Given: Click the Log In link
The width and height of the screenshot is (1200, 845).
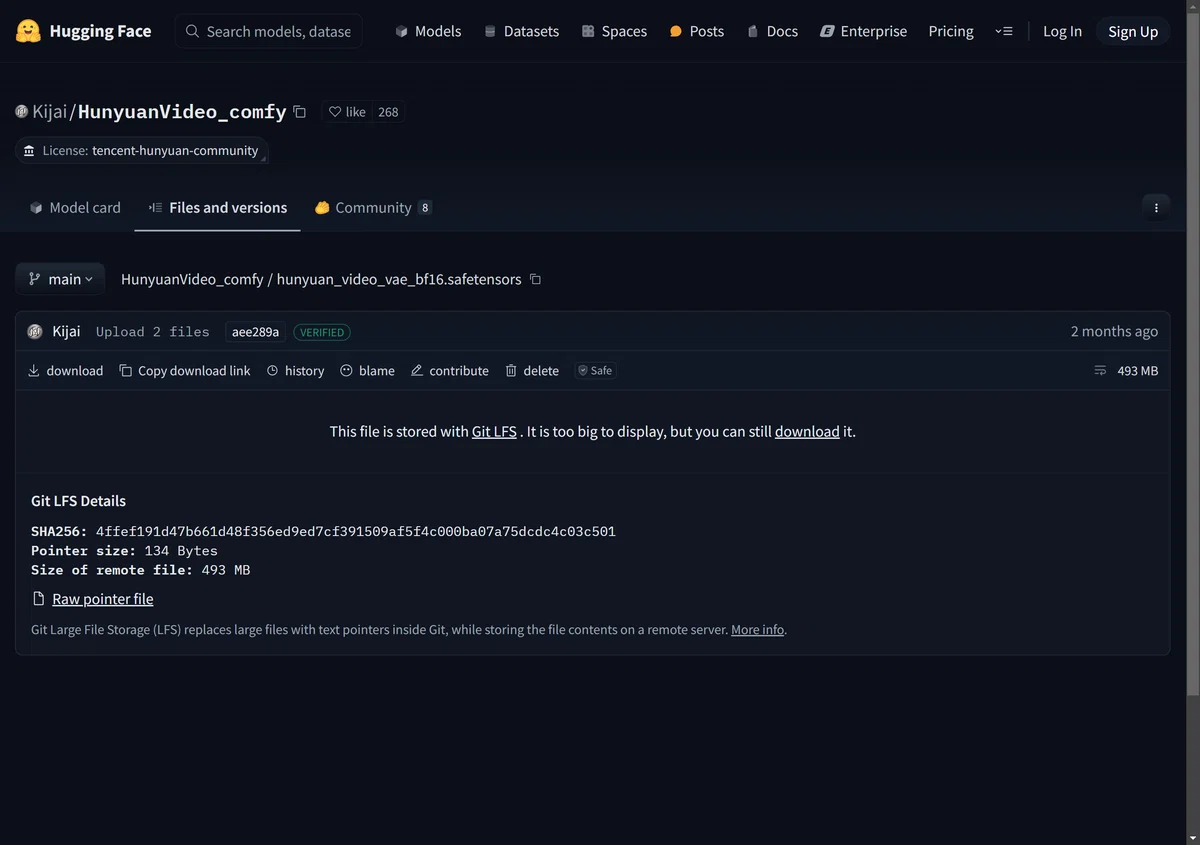Looking at the screenshot, I should click(x=1062, y=31).
